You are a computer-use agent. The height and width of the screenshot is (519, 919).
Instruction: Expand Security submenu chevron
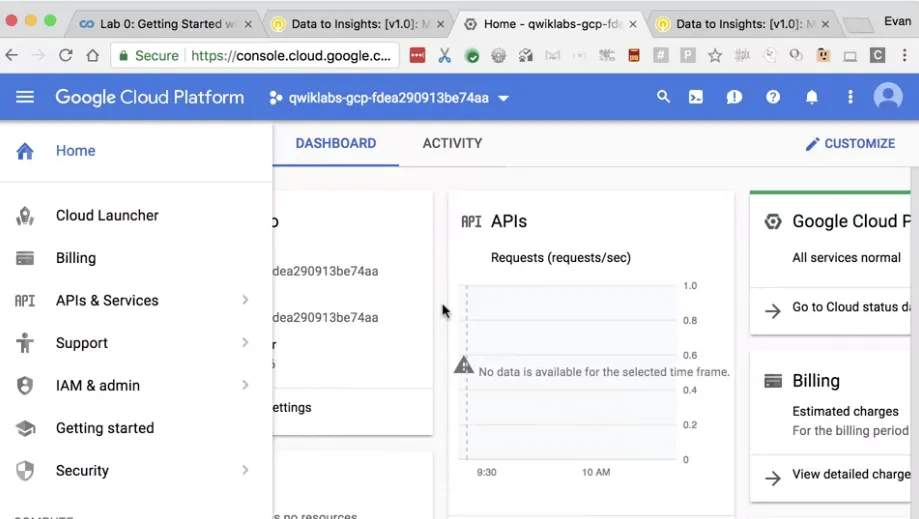(x=245, y=470)
